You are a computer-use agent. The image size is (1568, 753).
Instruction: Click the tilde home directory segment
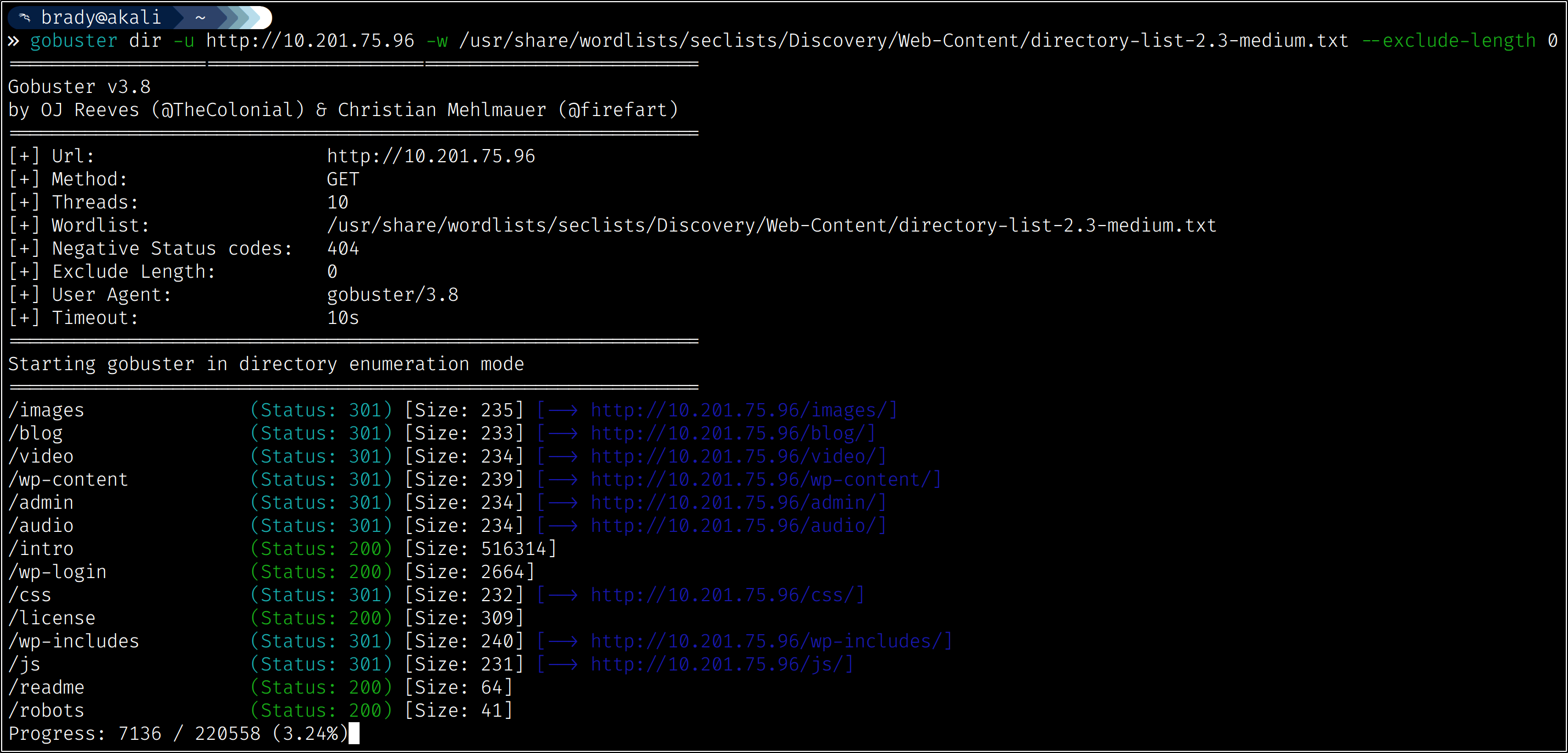point(200,18)
